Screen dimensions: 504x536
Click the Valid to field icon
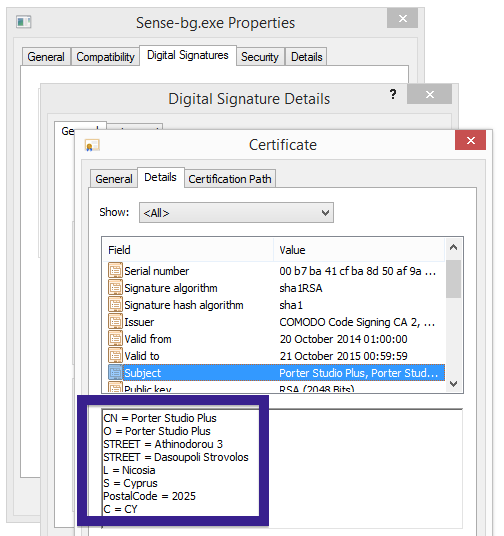(x=115, y=356)
